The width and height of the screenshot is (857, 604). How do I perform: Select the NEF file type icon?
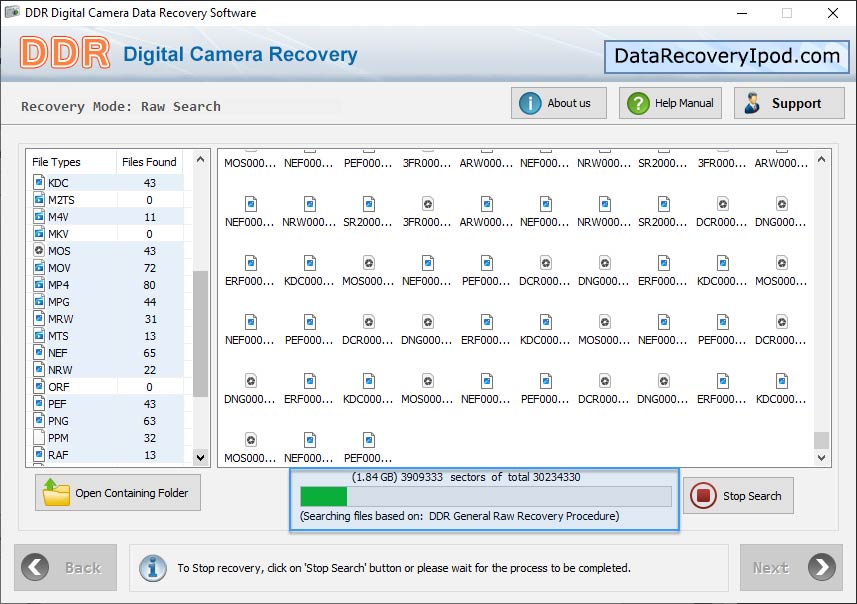pos(39,351)
